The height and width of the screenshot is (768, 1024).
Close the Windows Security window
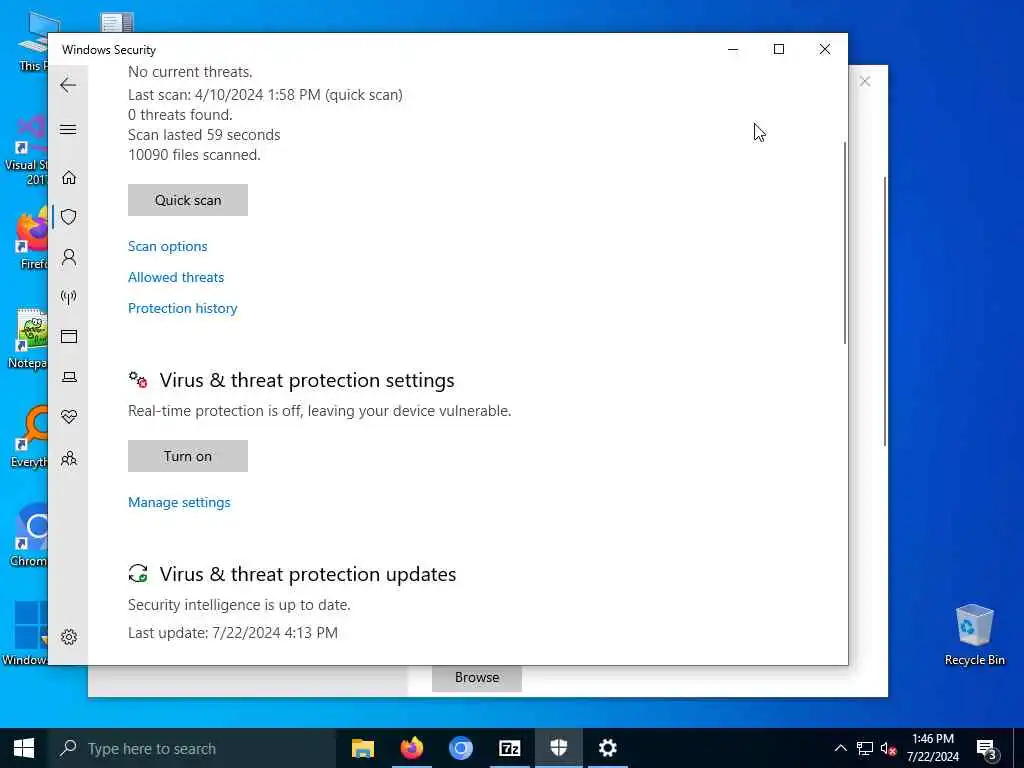[x=825, y=50]
